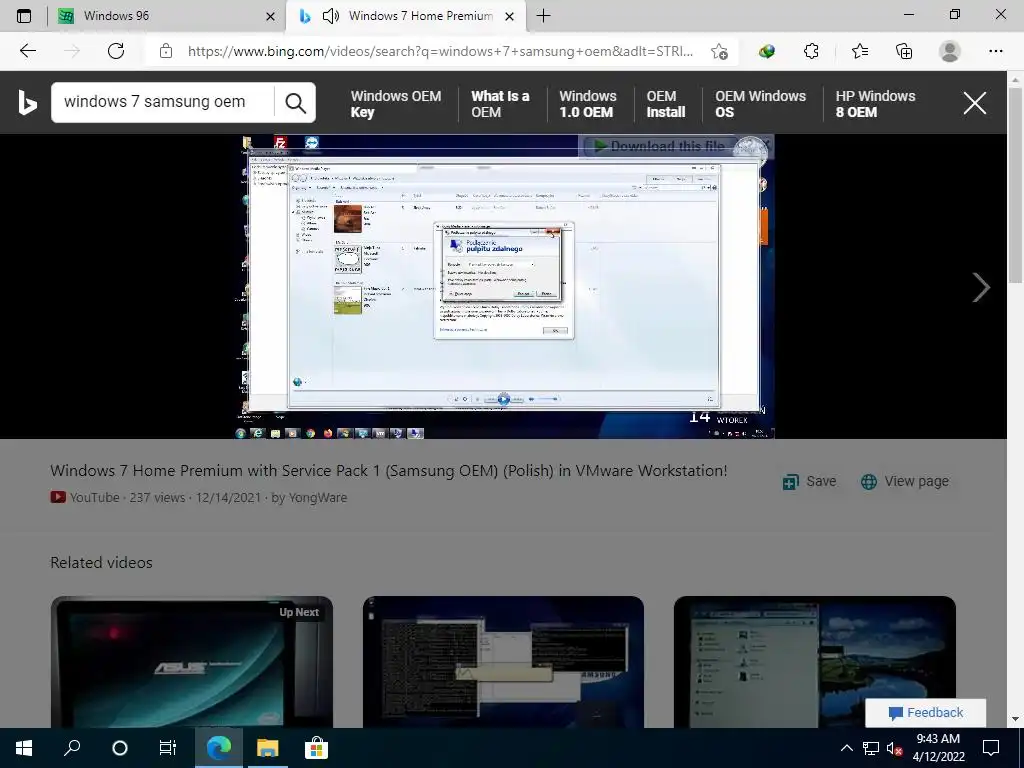Click the Bing logo
This screenshot has height=768, width=1024.
point(27,103)
